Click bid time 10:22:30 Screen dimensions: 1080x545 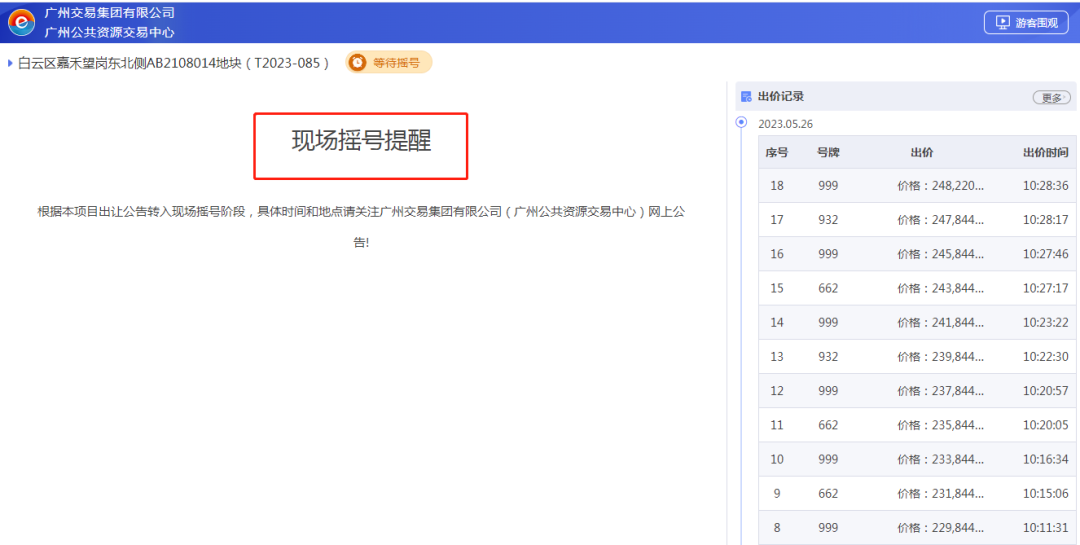pyautogui.click(x=1046, y=357)
